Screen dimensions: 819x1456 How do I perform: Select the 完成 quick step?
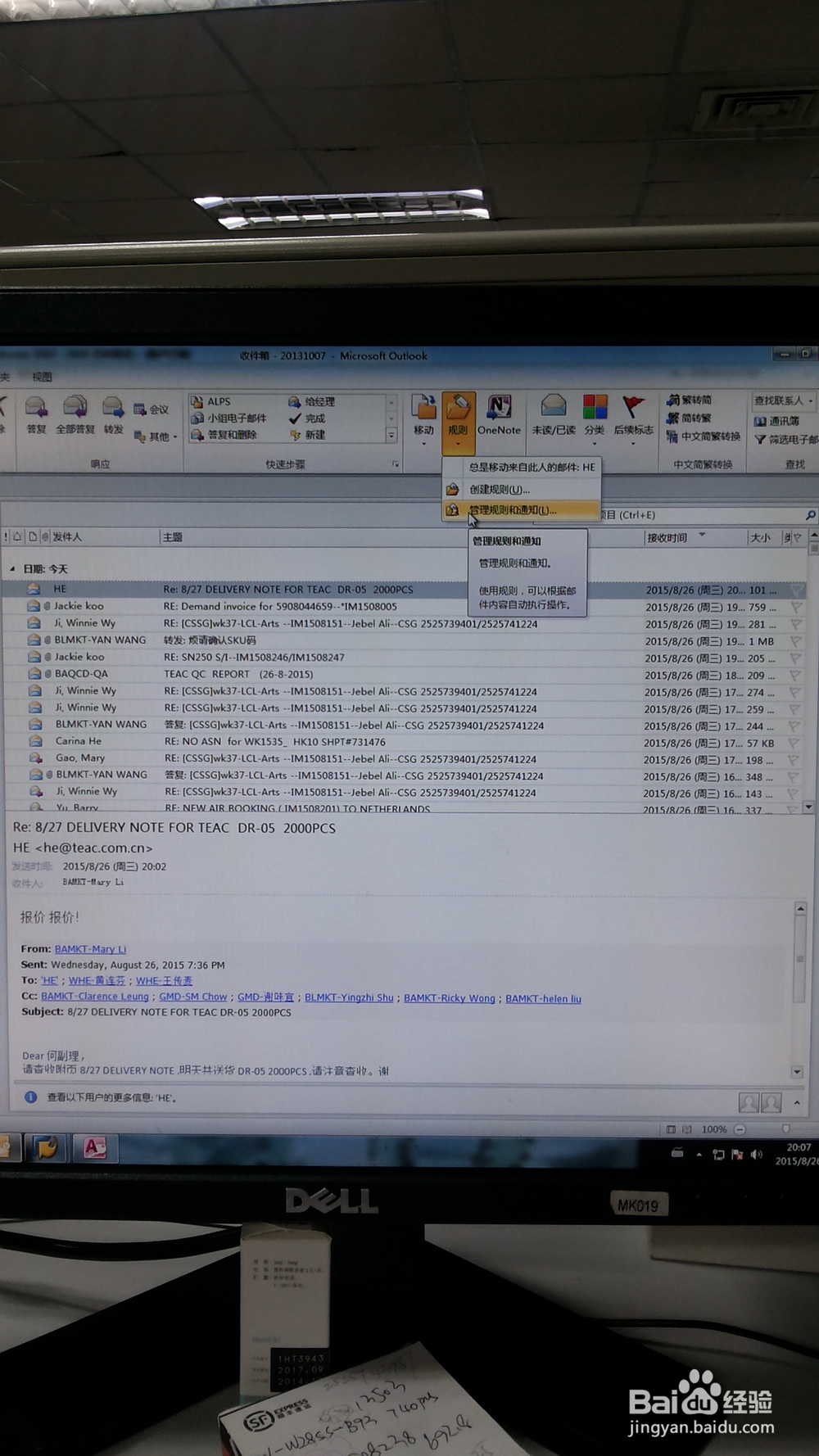(307, 418)
